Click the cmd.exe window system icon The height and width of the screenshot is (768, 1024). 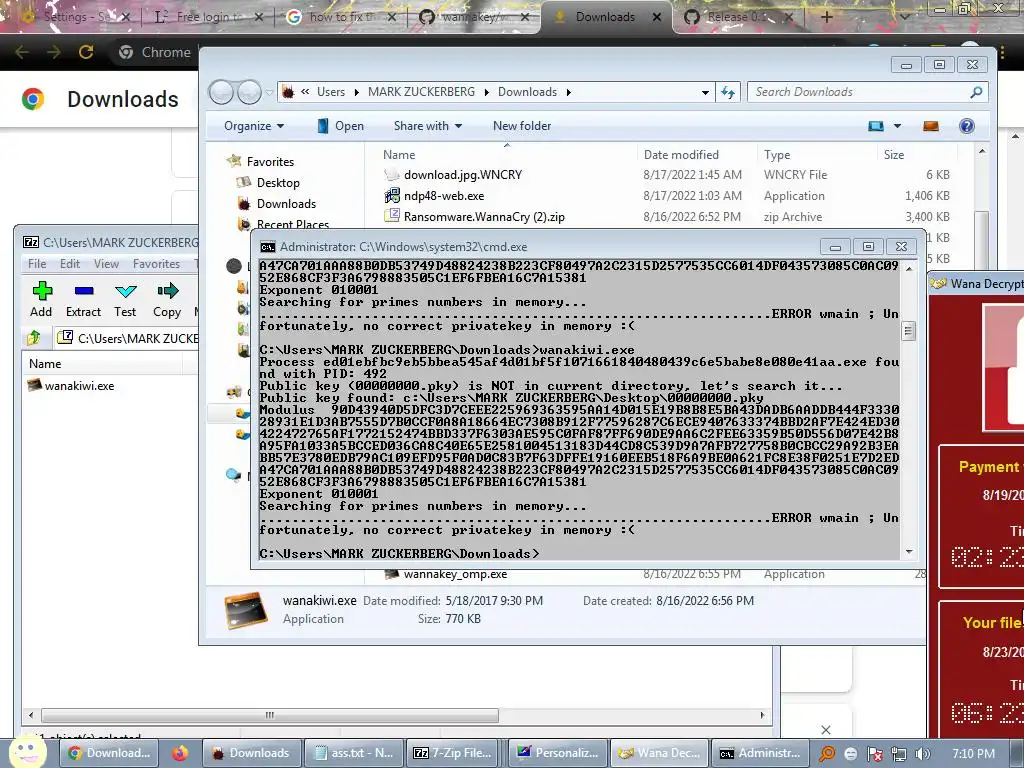pyautogui.click(x=268, y=247)
